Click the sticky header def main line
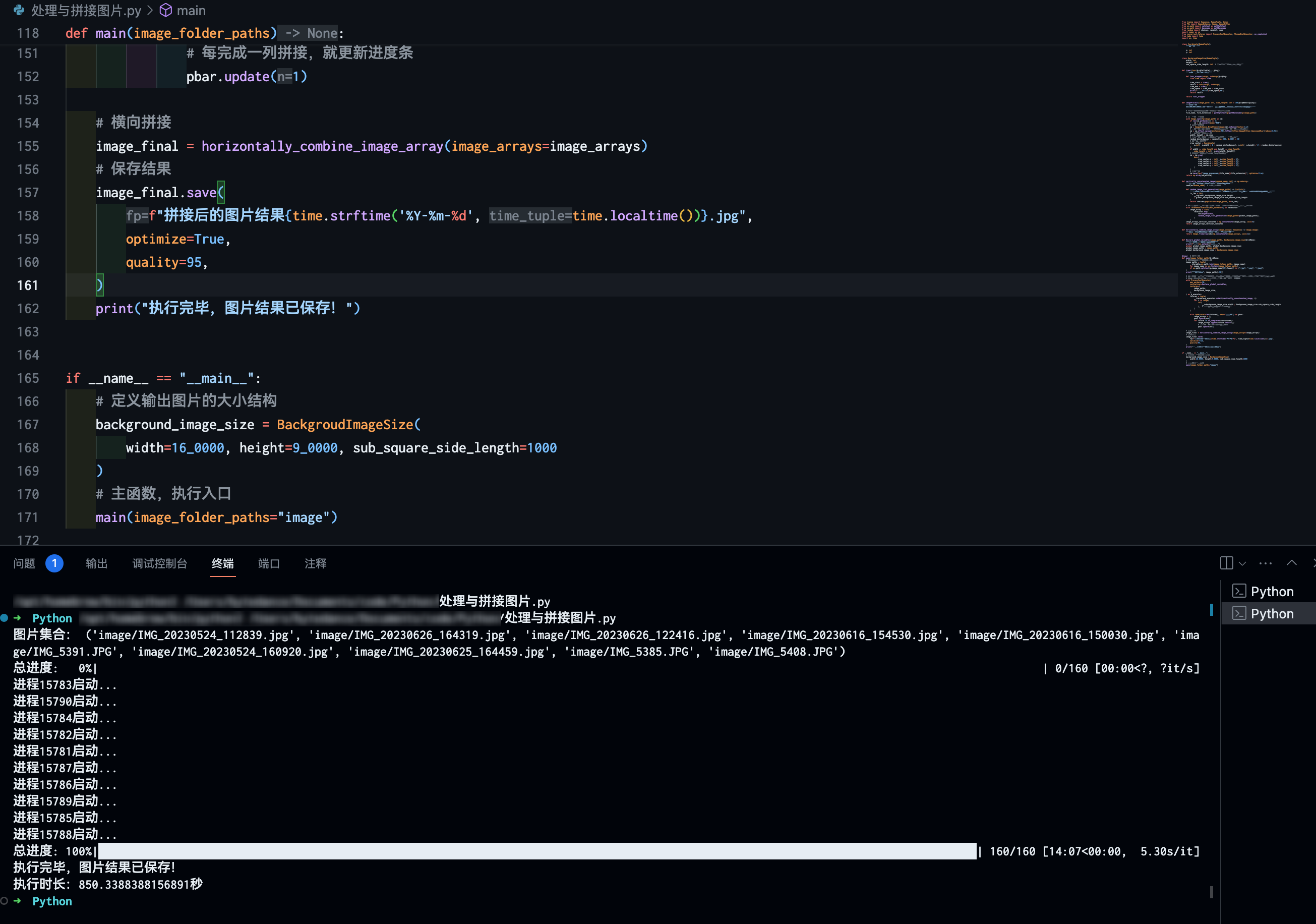1316x924 pixels. tap(205, 33)
